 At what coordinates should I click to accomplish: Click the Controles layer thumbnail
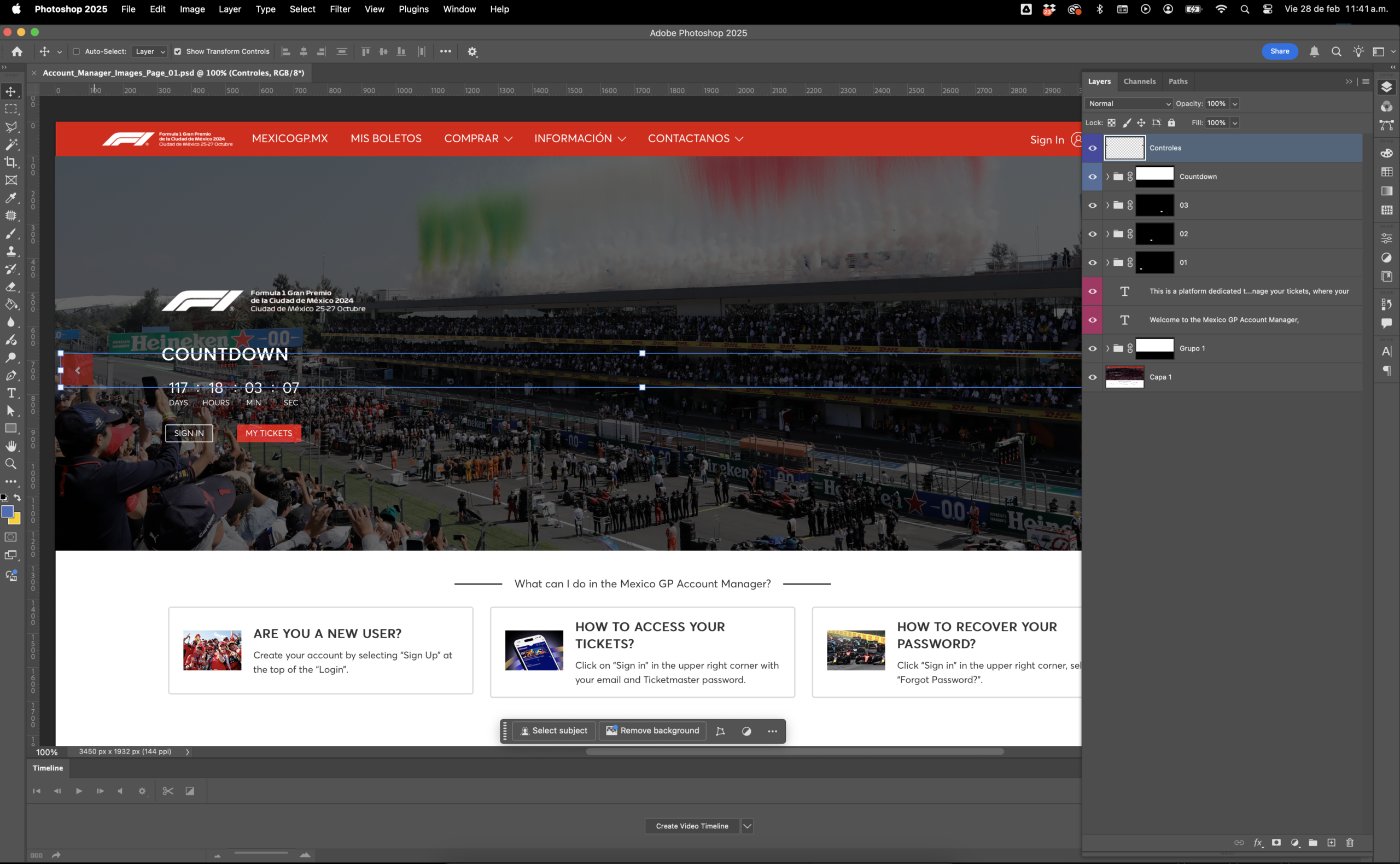pyautogui.click(x=1124, y=148)
